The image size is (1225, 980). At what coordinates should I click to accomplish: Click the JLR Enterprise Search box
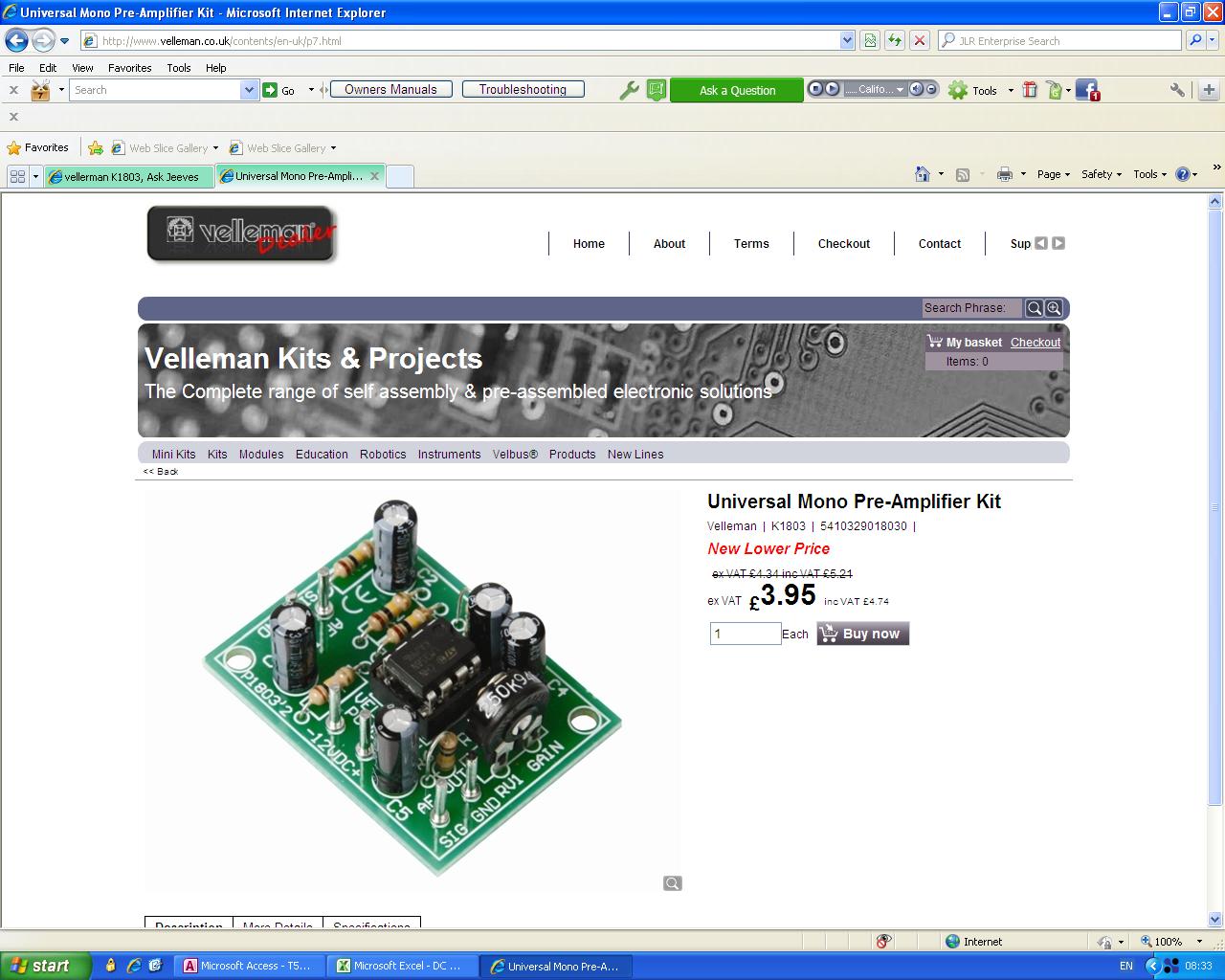coord(1060,41)
